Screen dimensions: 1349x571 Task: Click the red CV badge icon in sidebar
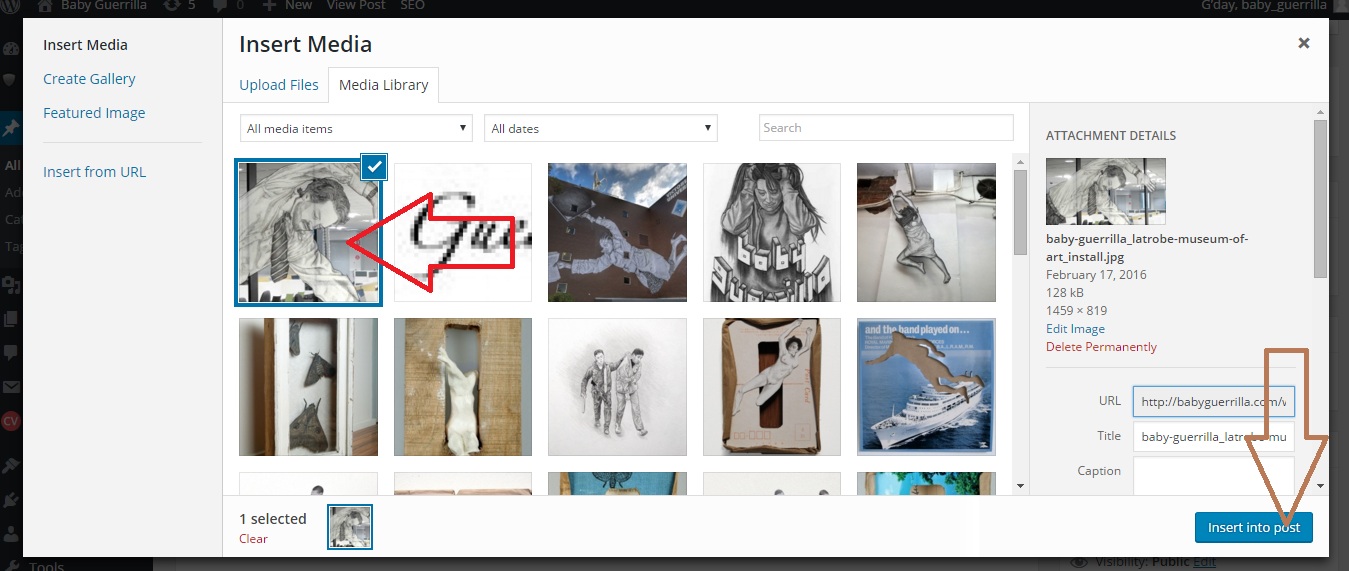(11, 421)
